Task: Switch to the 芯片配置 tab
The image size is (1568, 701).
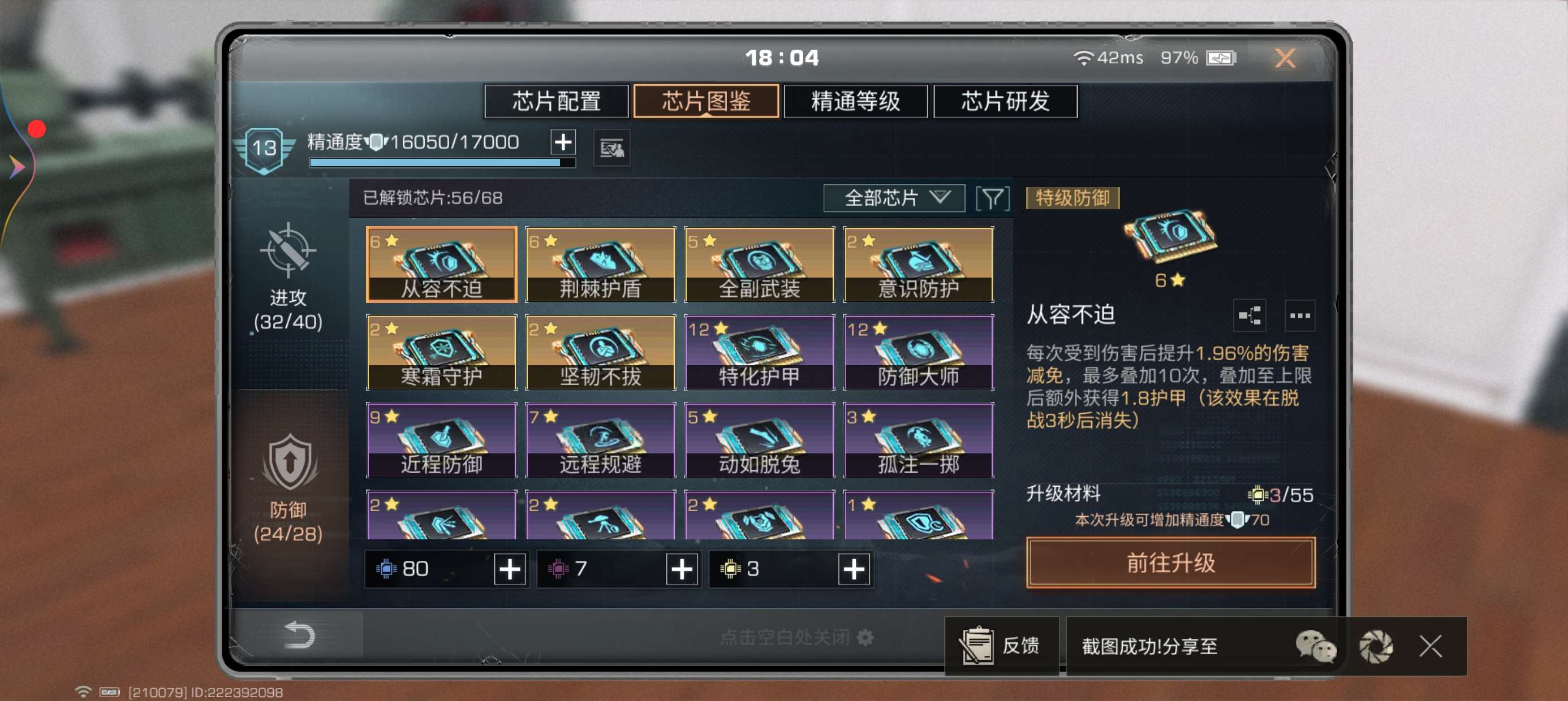Action: 557,101
